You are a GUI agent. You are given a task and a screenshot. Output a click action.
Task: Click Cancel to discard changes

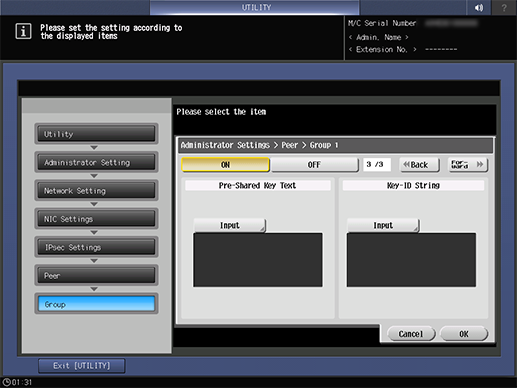[411, 334]
